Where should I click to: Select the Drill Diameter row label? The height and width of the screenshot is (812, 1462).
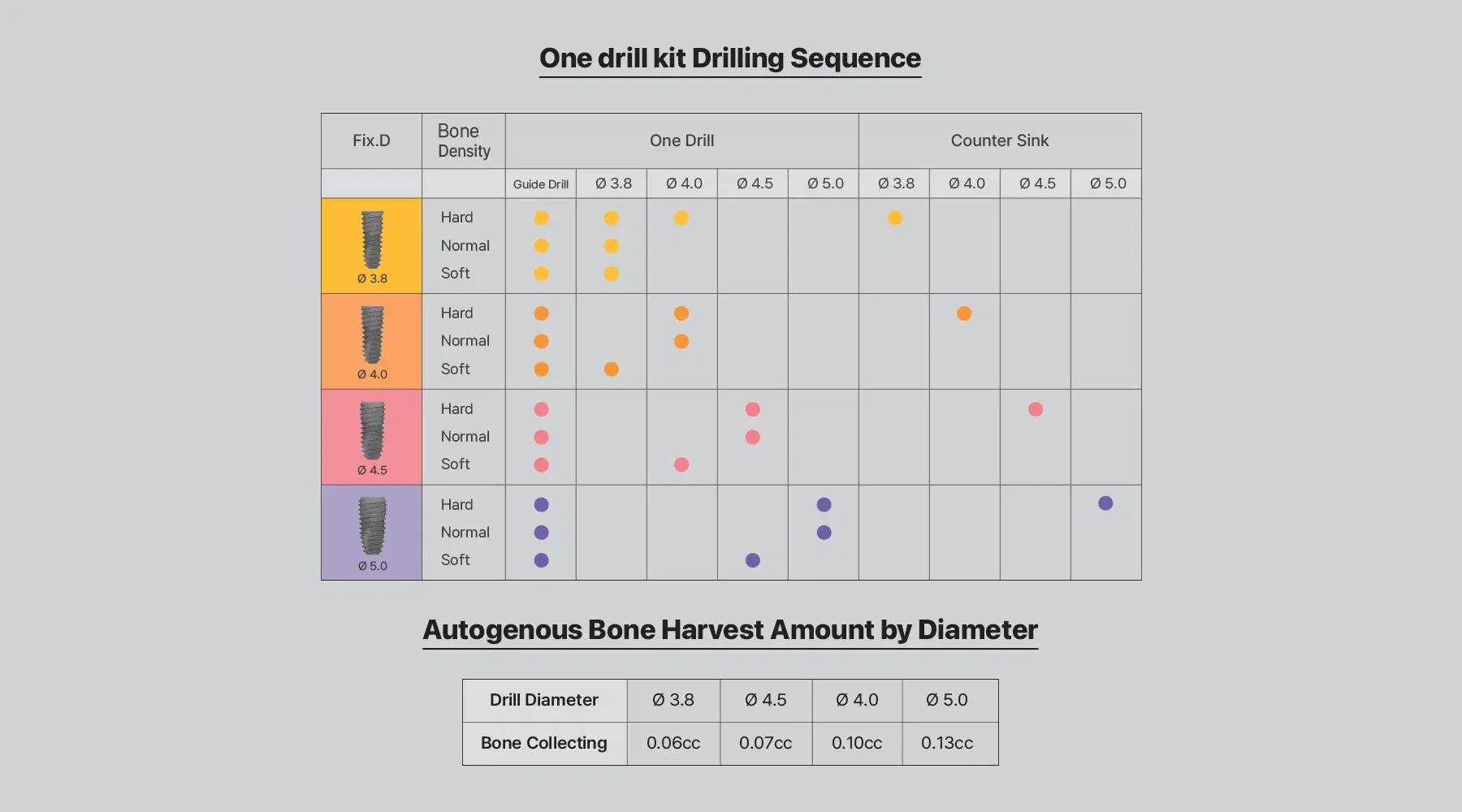[543, 700]
